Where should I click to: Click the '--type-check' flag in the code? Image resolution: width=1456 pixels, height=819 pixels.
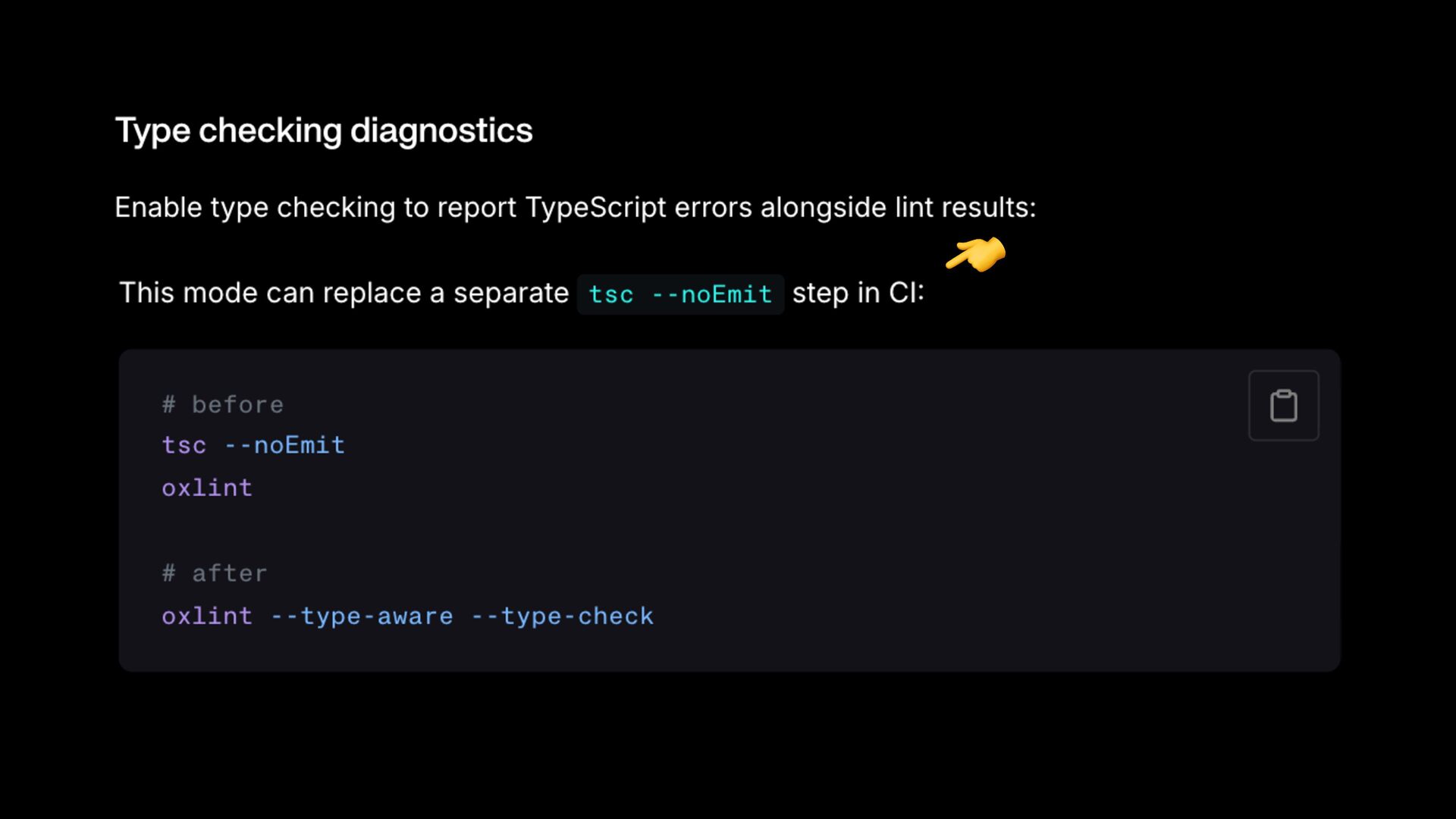pos(562,616)
